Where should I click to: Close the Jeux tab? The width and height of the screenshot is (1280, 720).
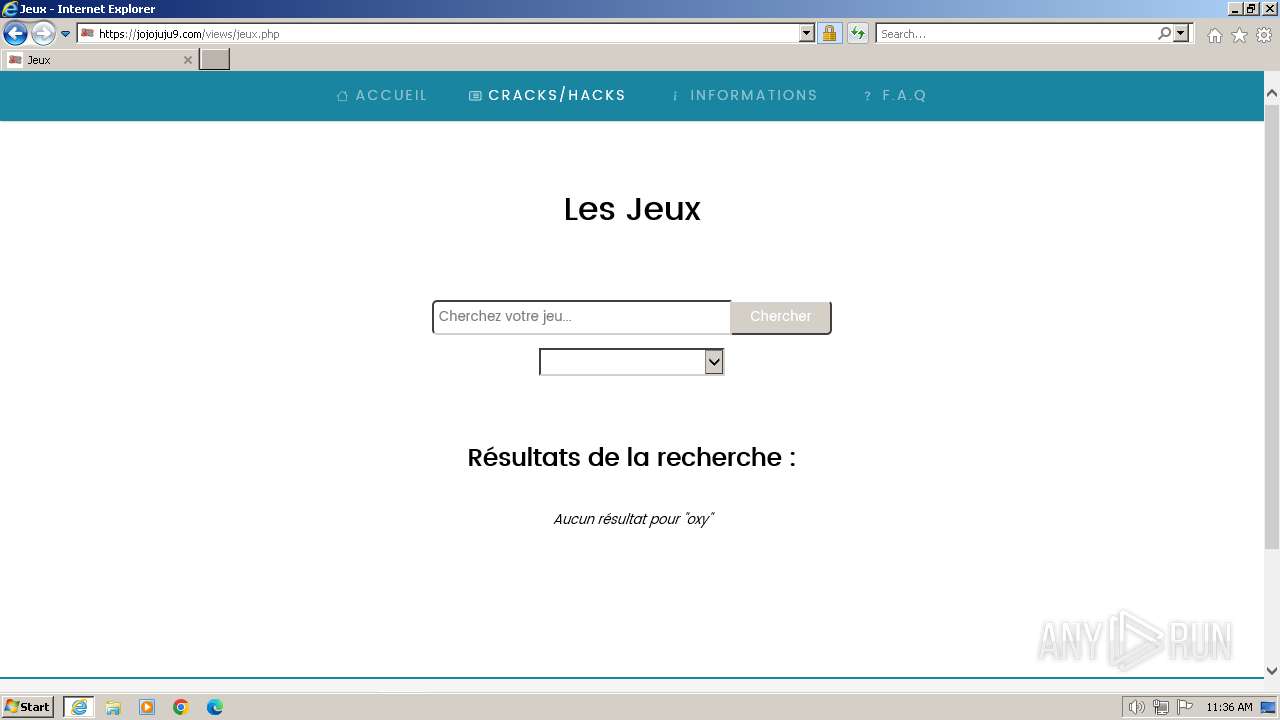pyautogui.click(x=187, y=60)
